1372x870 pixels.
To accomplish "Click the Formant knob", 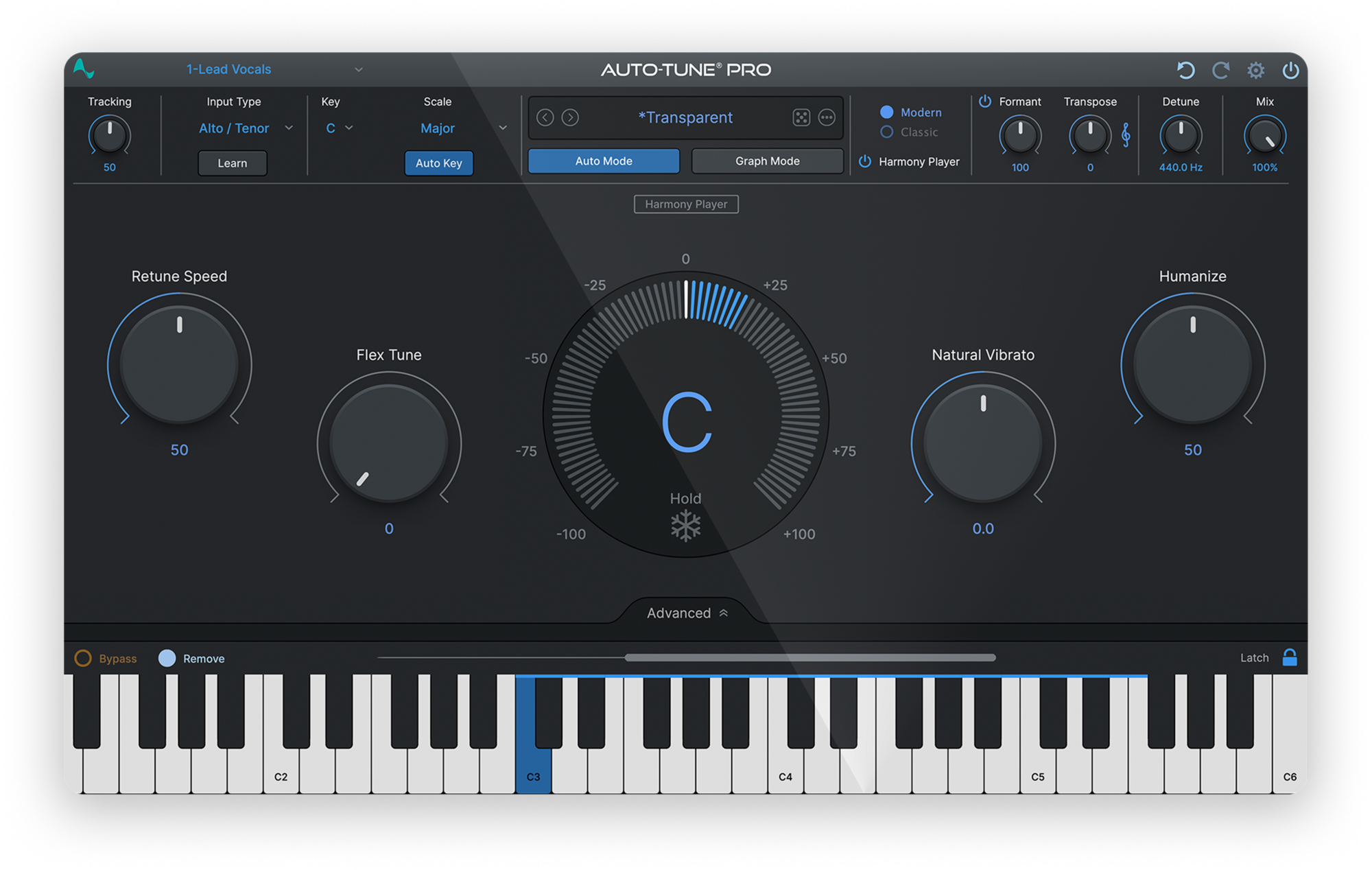I will click(1020, 135).
